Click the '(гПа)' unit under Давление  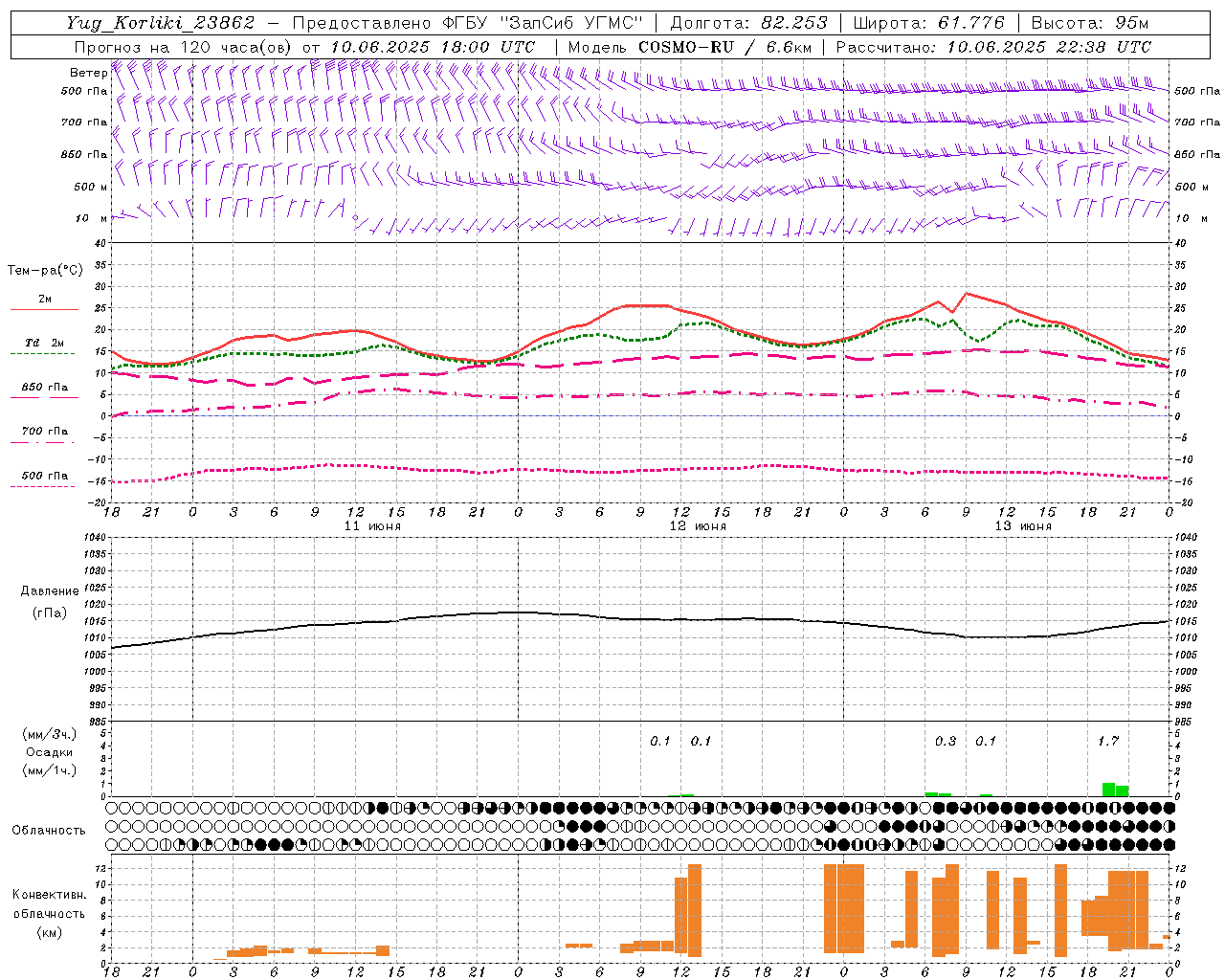pos(50,612)
